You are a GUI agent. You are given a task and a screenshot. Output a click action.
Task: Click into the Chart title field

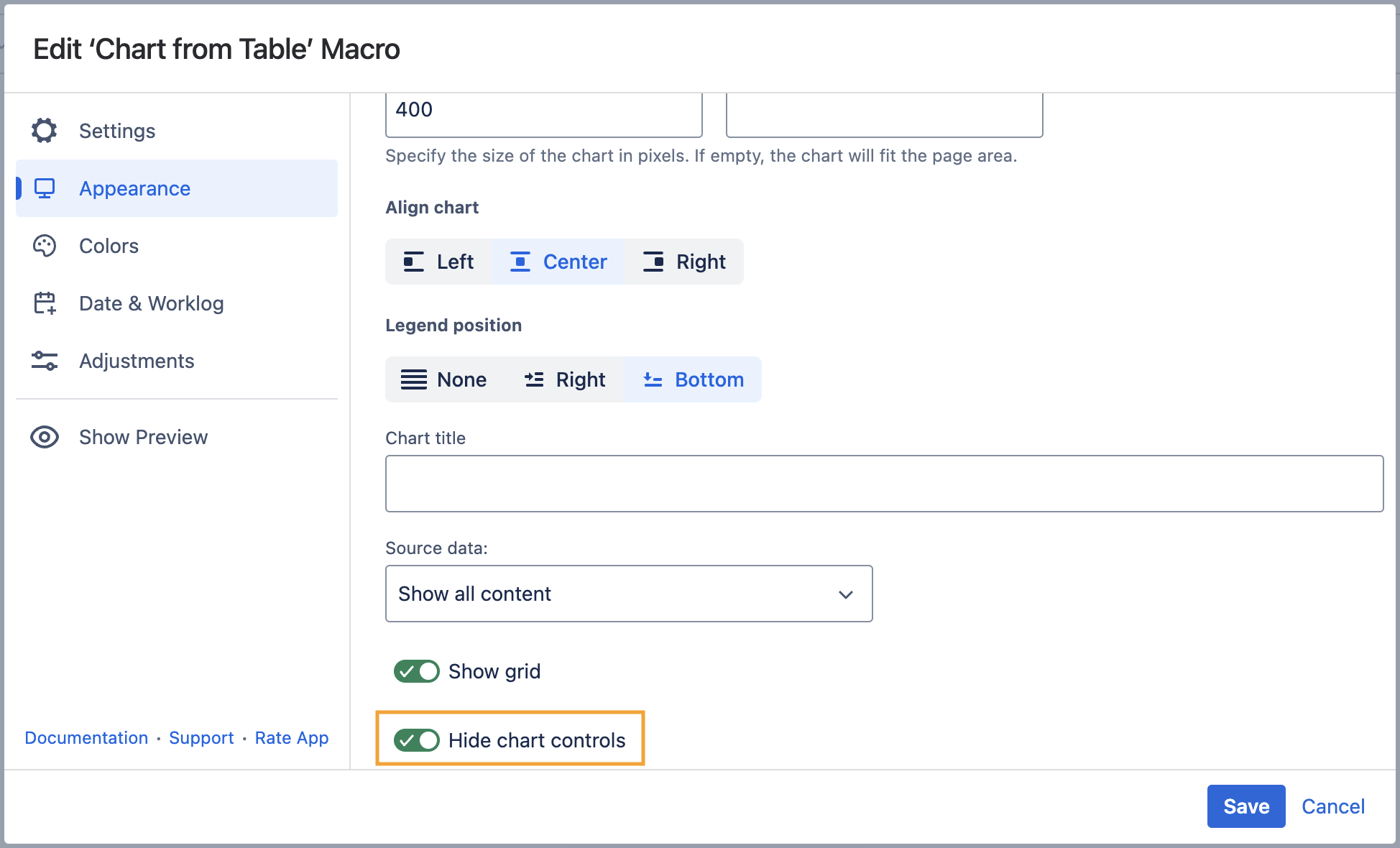click(x=884, y=484)
